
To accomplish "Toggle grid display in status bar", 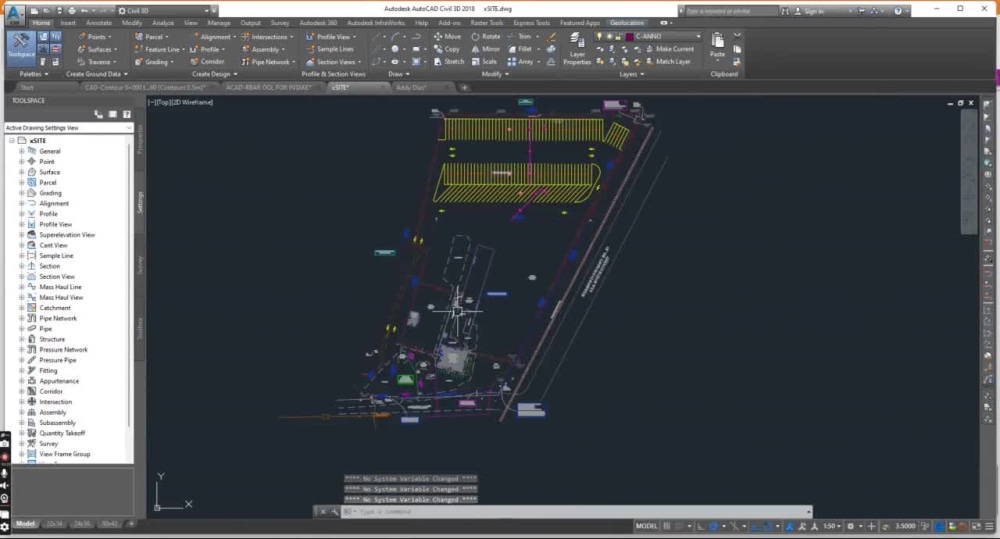I will click(x=667, y=526).
